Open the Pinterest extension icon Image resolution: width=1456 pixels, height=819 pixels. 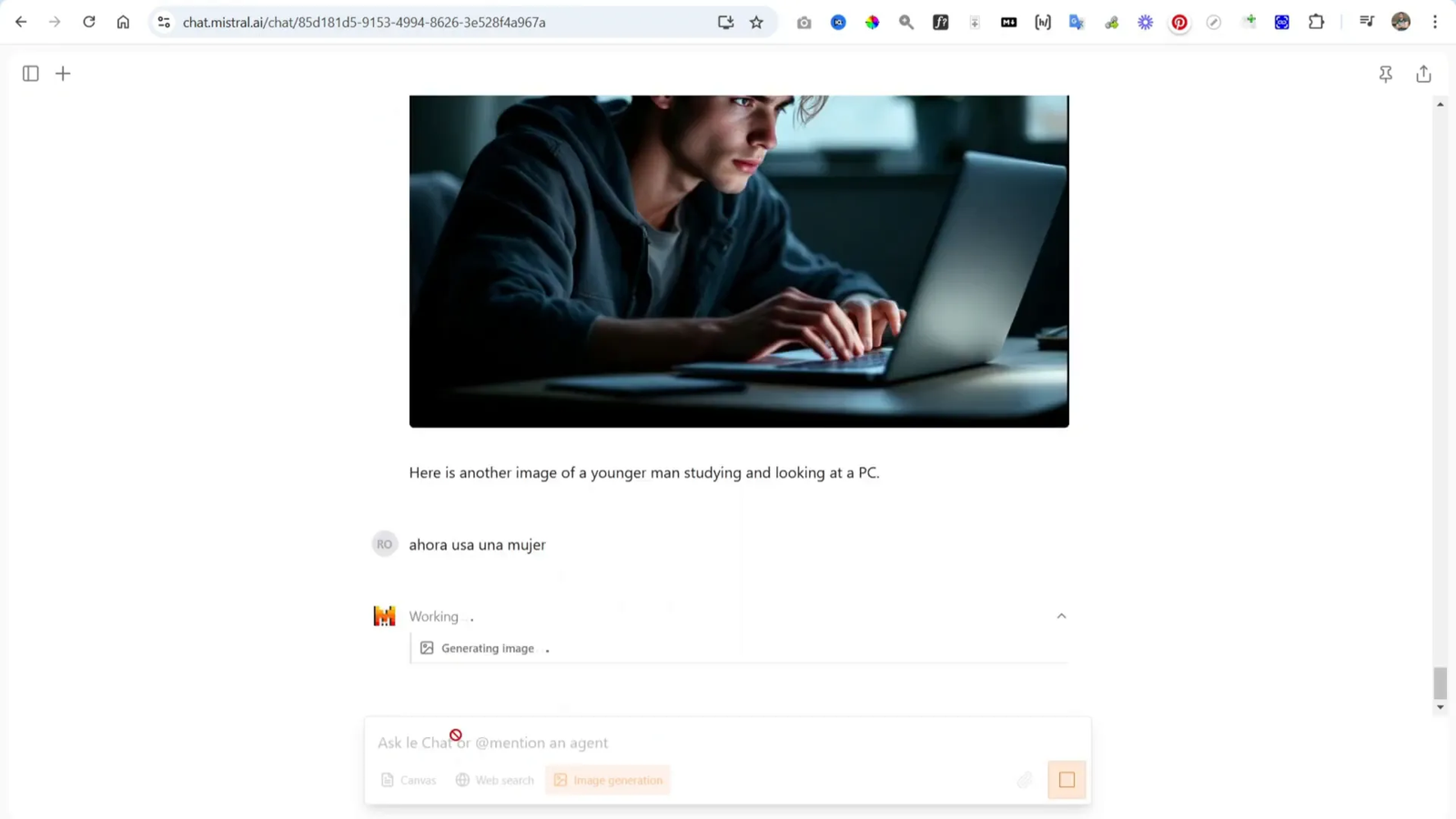point(1179,23)
